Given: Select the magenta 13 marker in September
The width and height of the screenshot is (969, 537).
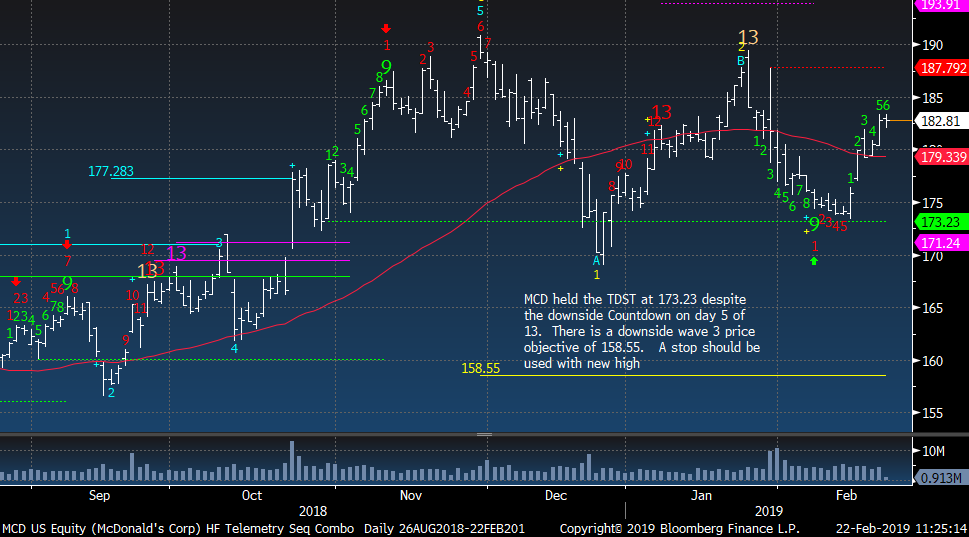Looking at the screenshot, I should [x=176, y=253].
